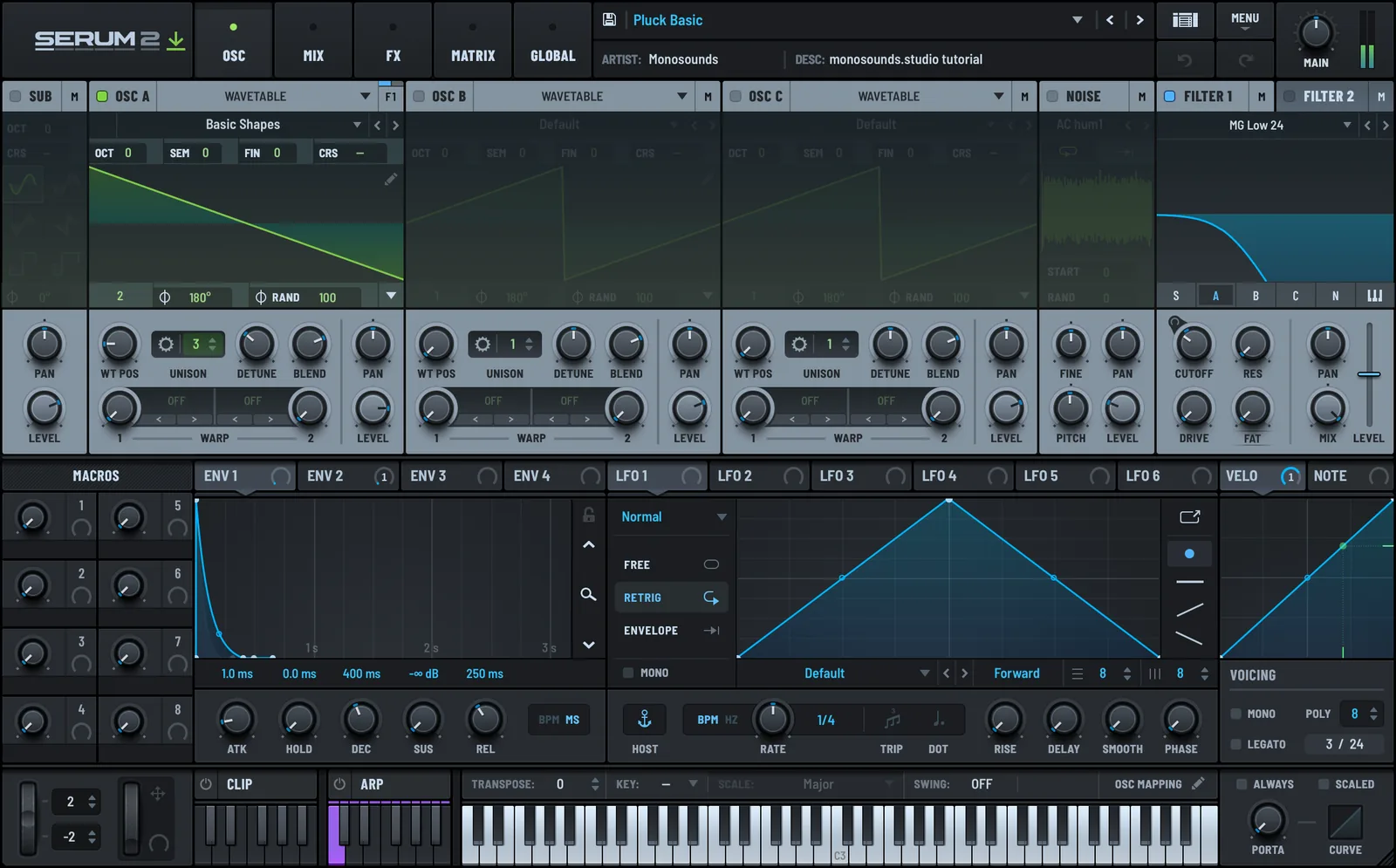Click the ARP power button
This screenshot has width=1396, height=868.
pos(340,784)
